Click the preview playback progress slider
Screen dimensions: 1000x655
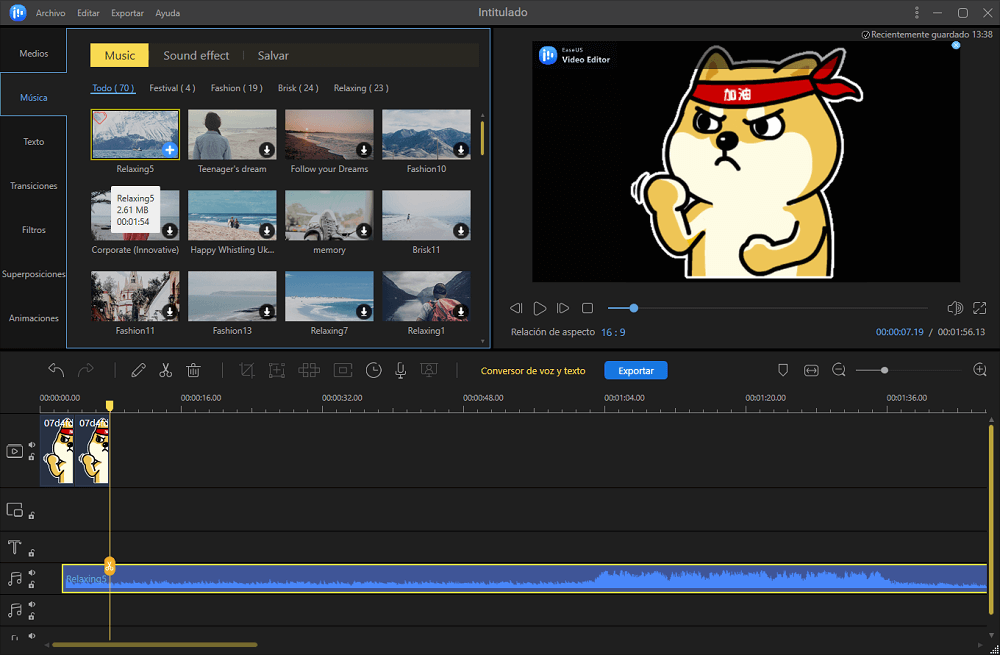click(770, 308)
